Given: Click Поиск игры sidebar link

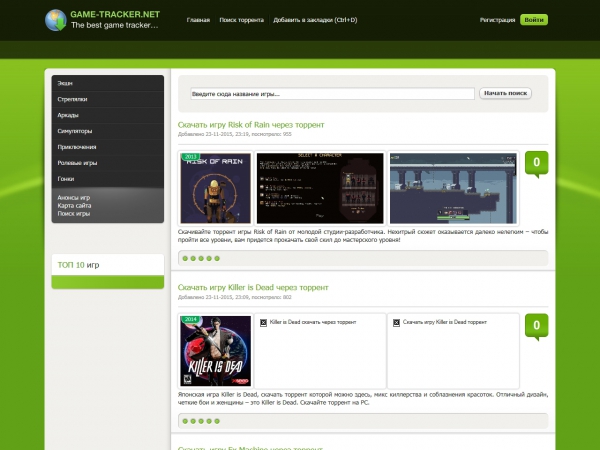Looking at the screenshot, I should point(73,214).
